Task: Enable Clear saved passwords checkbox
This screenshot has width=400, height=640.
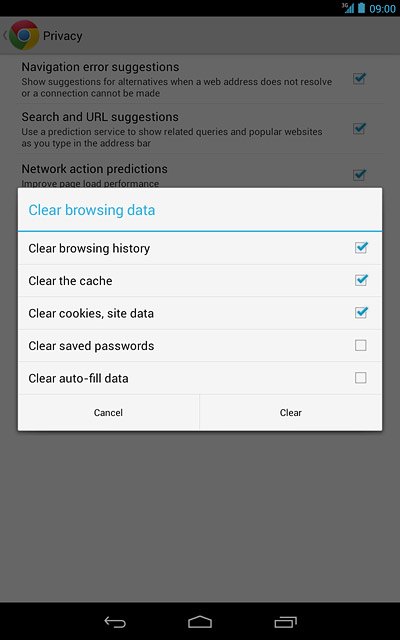Action: [x=361, y=346]
